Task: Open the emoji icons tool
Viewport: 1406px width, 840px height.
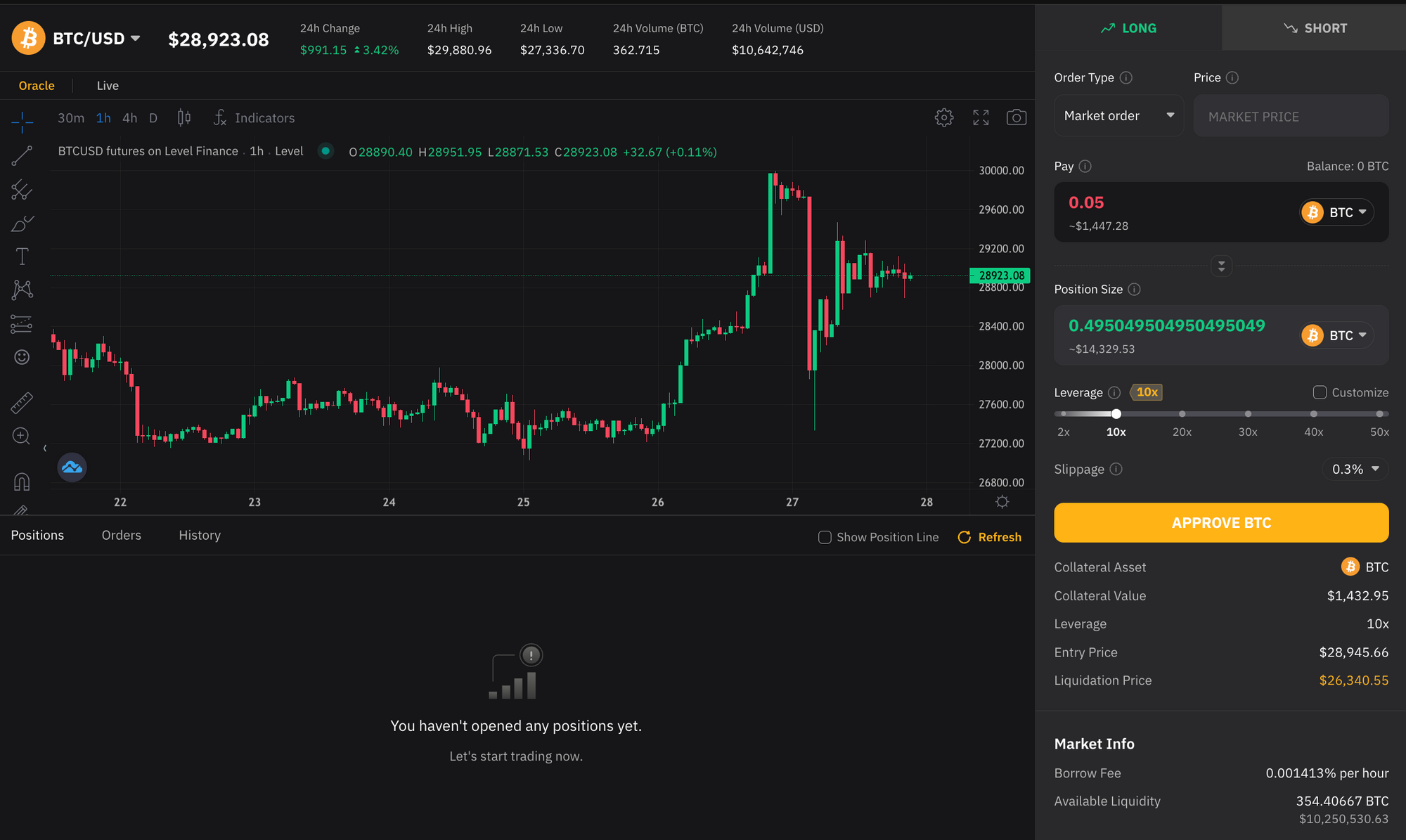Action: 22,357
